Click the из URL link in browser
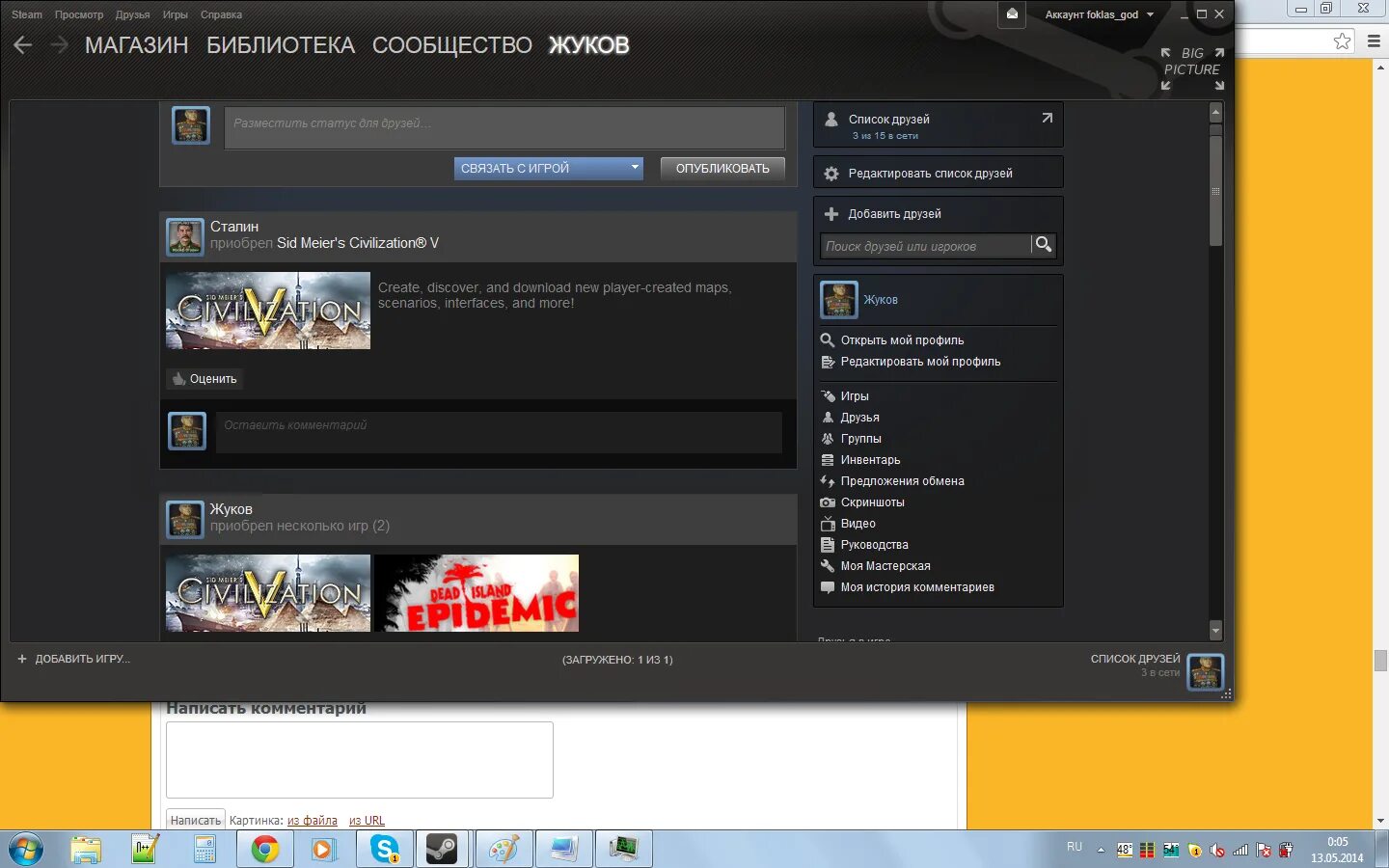Screen dimensions: 1389x868 coord(367,821)
